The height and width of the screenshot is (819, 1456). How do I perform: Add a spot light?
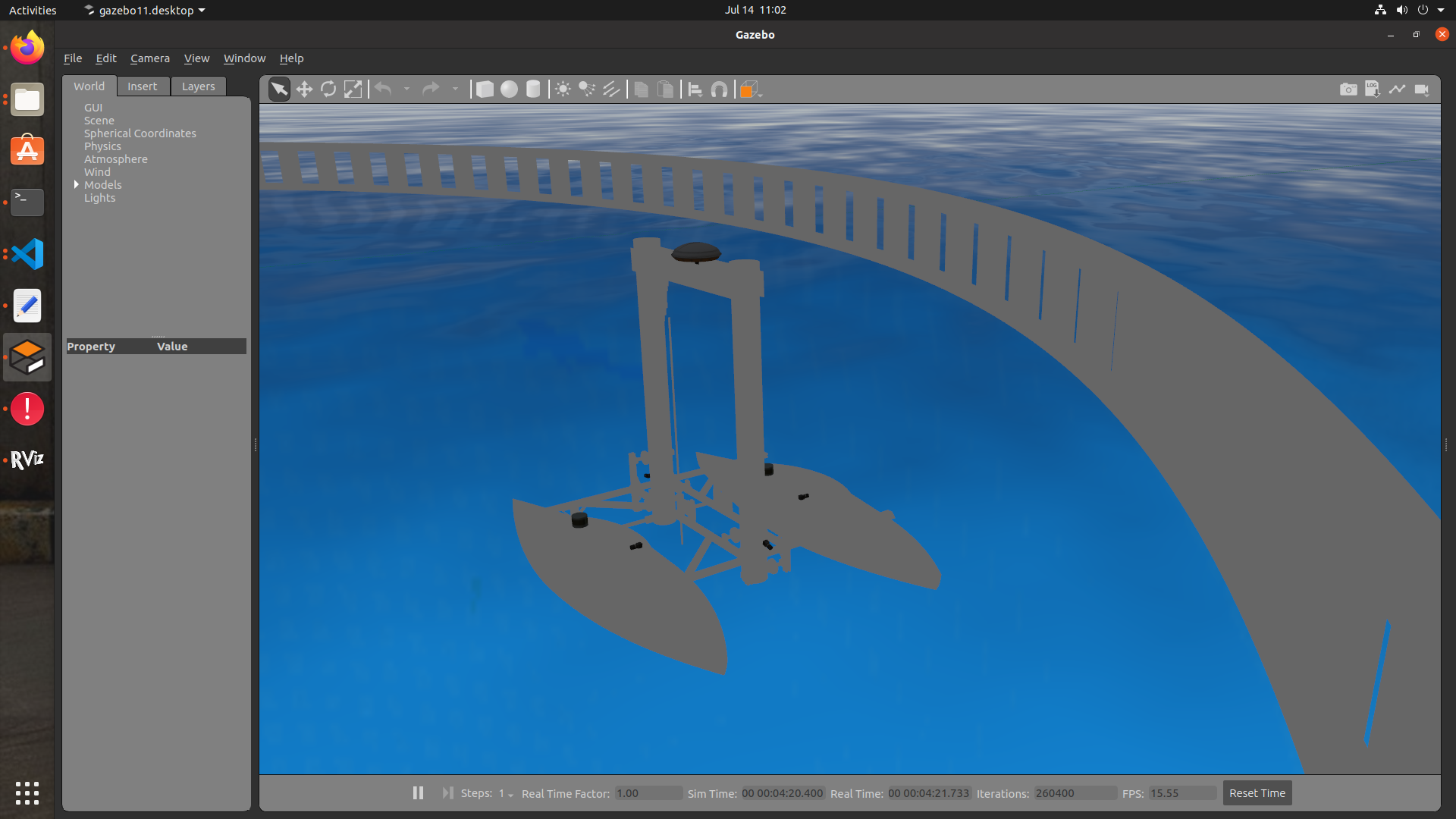586,89
